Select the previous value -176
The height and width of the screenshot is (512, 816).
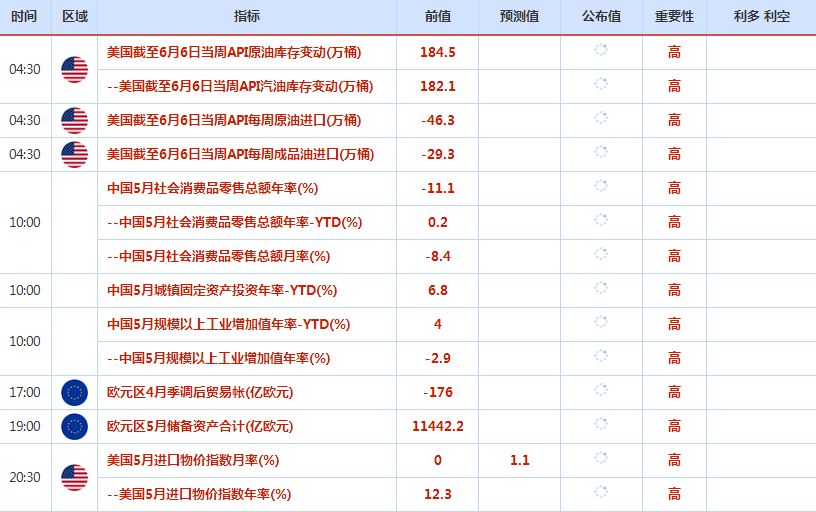coord(438,392)
